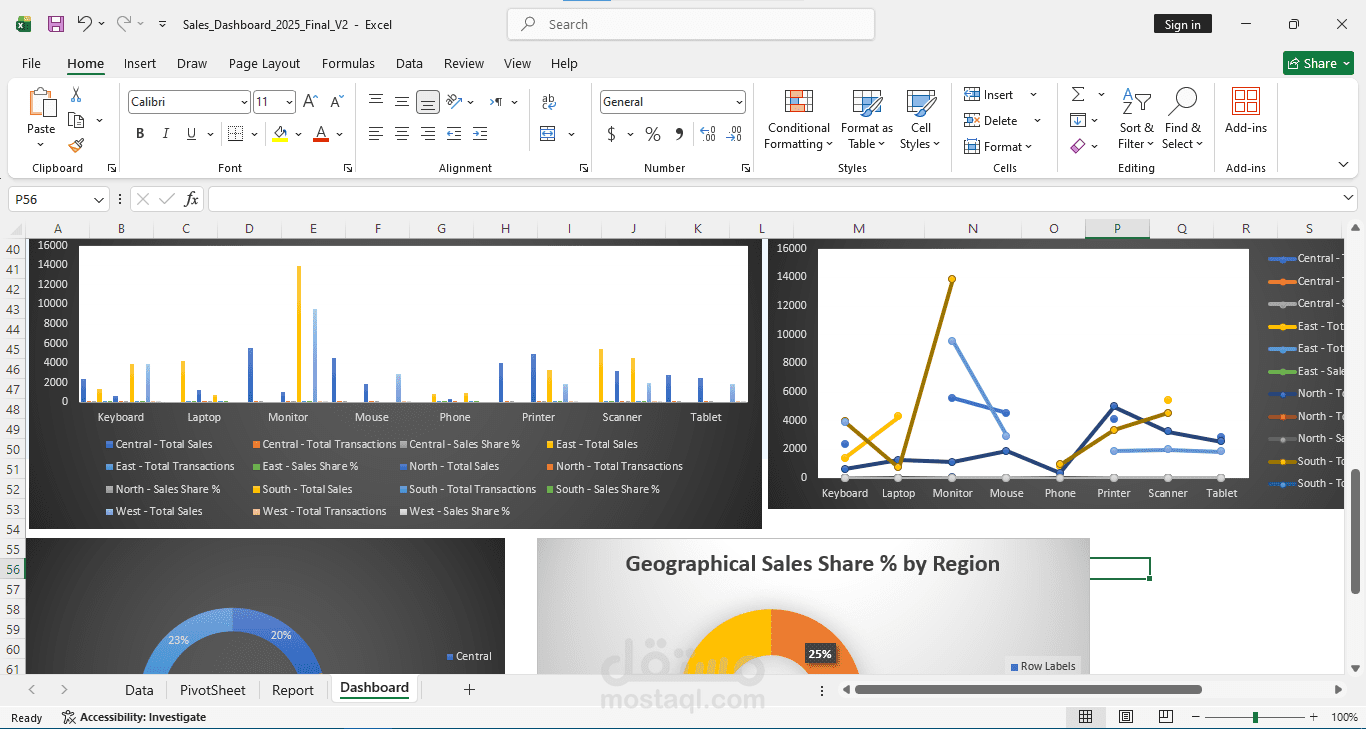Decrease font size with the smaller A icon

[337, 102]
